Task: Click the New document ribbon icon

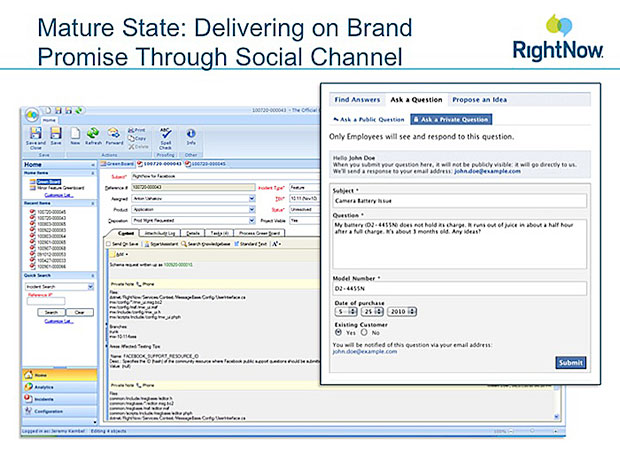Action: click(75, 136)
